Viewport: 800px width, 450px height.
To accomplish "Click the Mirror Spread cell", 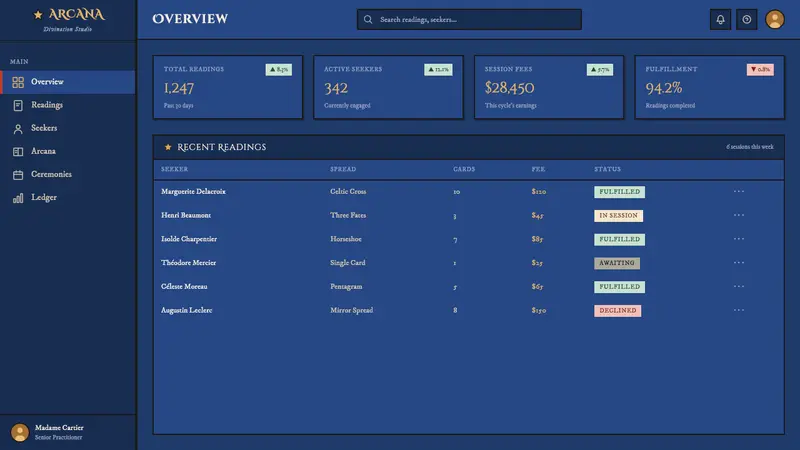I will pyautogui.click(x=352, y=310).
